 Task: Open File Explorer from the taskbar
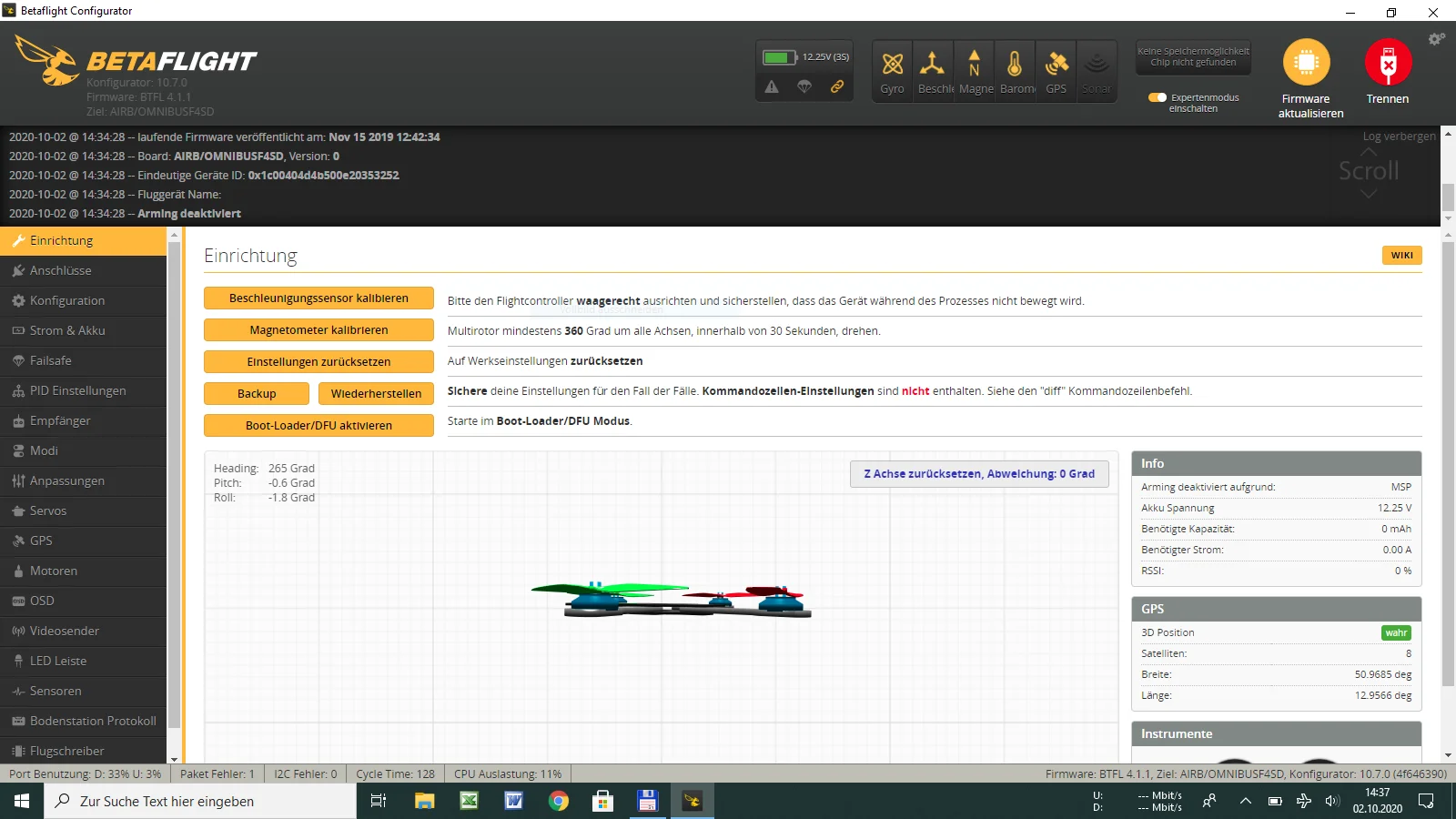pos(424,801)
